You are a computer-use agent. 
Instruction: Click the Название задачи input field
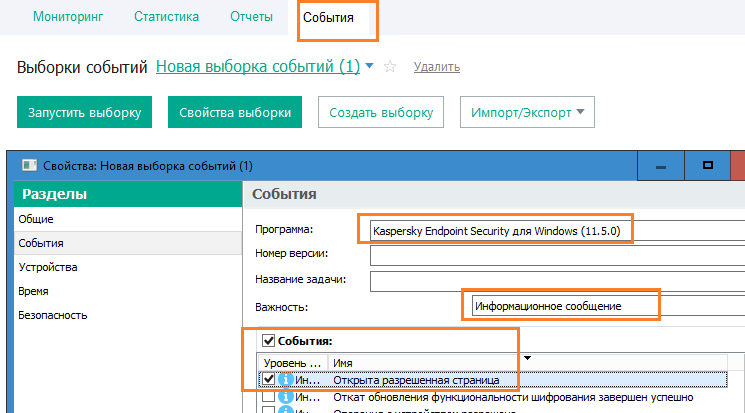(x=557, y=281)
